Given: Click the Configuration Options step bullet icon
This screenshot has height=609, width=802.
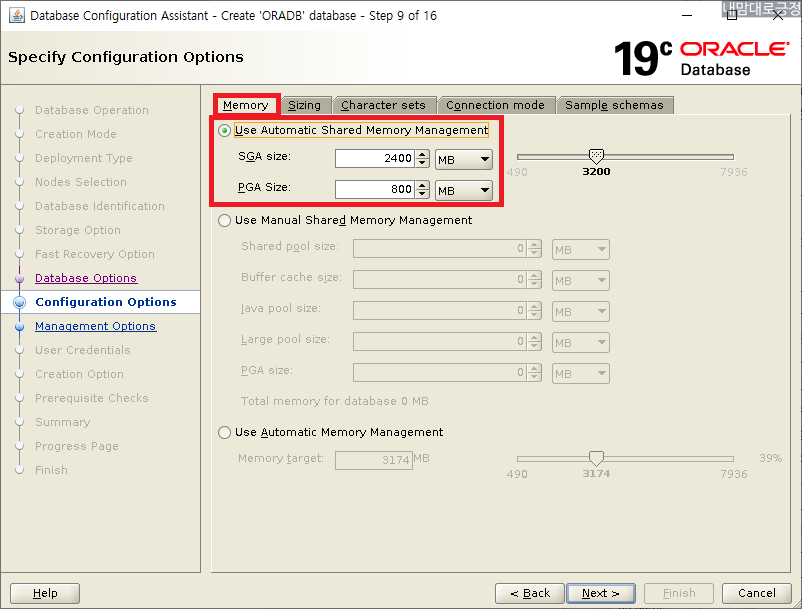Looking at the screenshot, I should [x=19, y=302].
